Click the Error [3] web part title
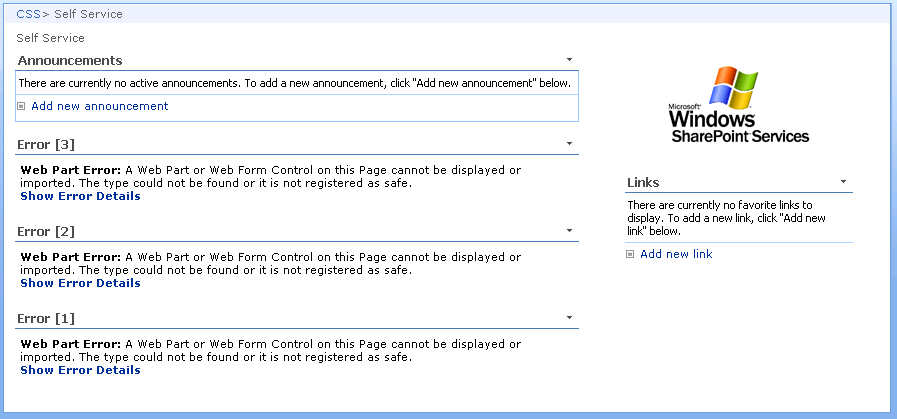The width and height of the screenshot is (897, 419). click(46, 145)
